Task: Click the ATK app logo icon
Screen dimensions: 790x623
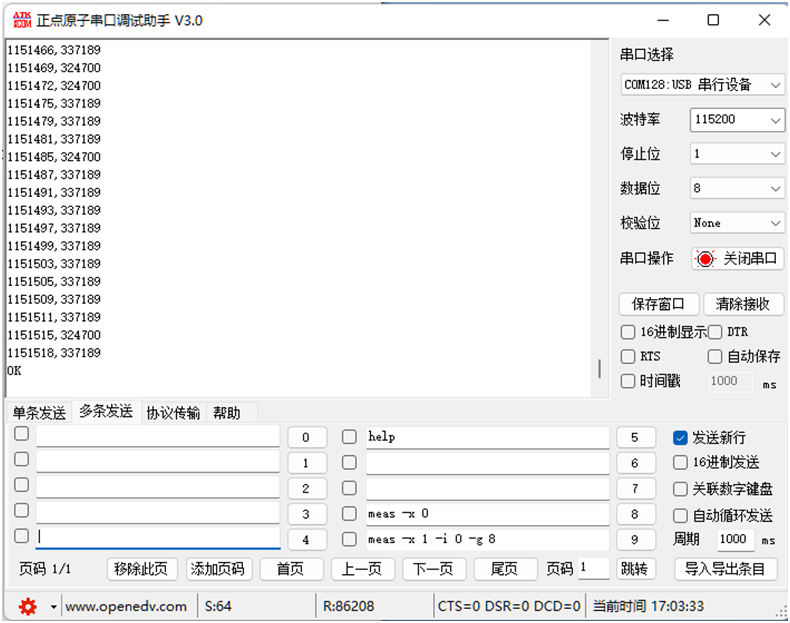Action: pyautogui.click(x=19, y=20)
